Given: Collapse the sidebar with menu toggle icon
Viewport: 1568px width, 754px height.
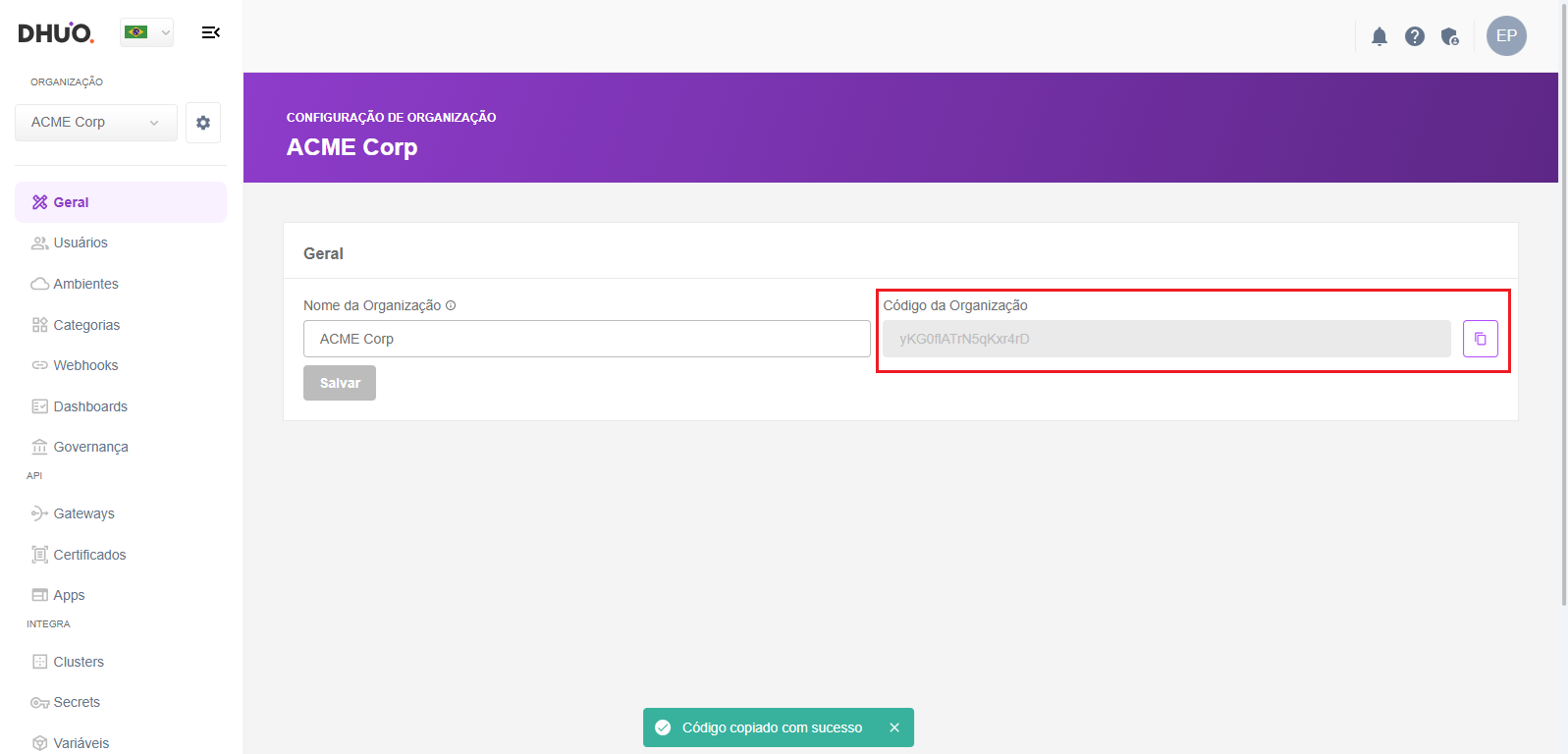Looking at the screenshot, I should point(210,32).
